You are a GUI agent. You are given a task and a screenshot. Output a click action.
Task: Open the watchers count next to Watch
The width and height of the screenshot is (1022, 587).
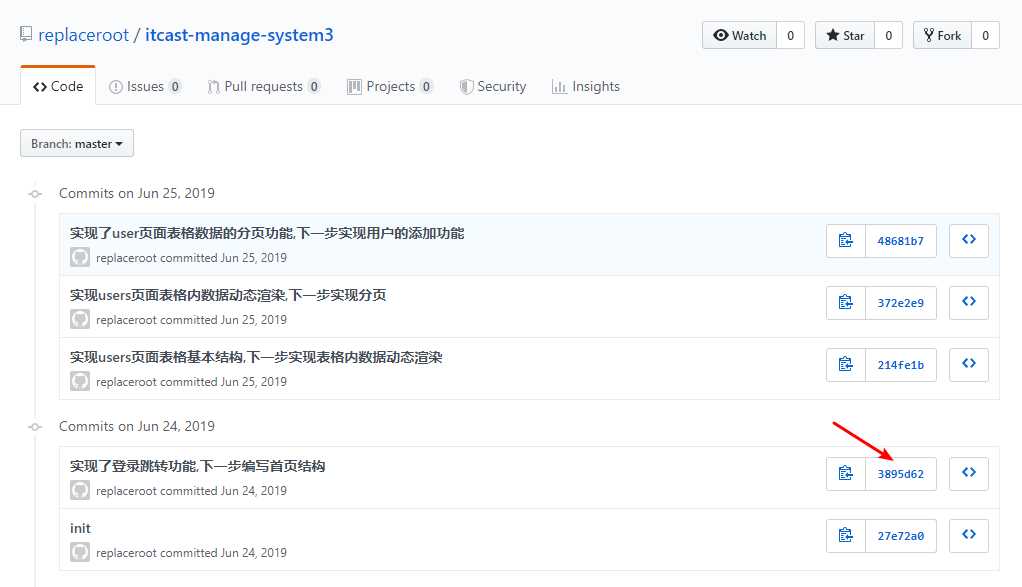point(791,35)
